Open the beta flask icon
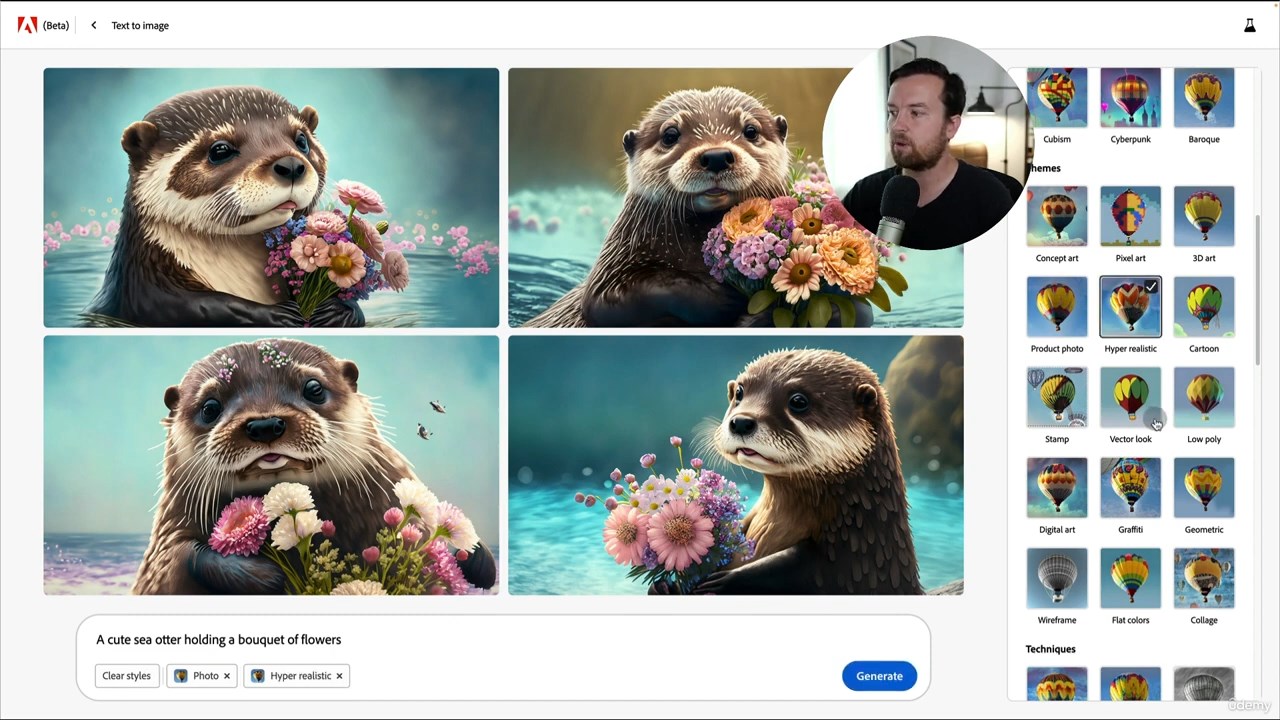The width and height of the screenshot is (1280, 720). click(x=1249, y=25)
